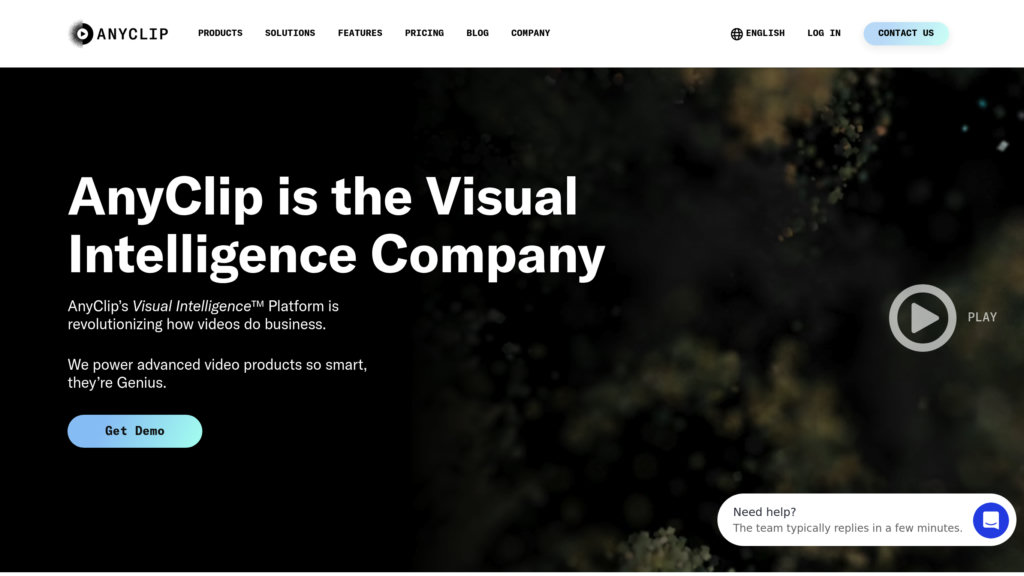Click the PLAY text label
Viewport: 1024px width, 576px height.
pyautogui.click(x=982, y=317)
